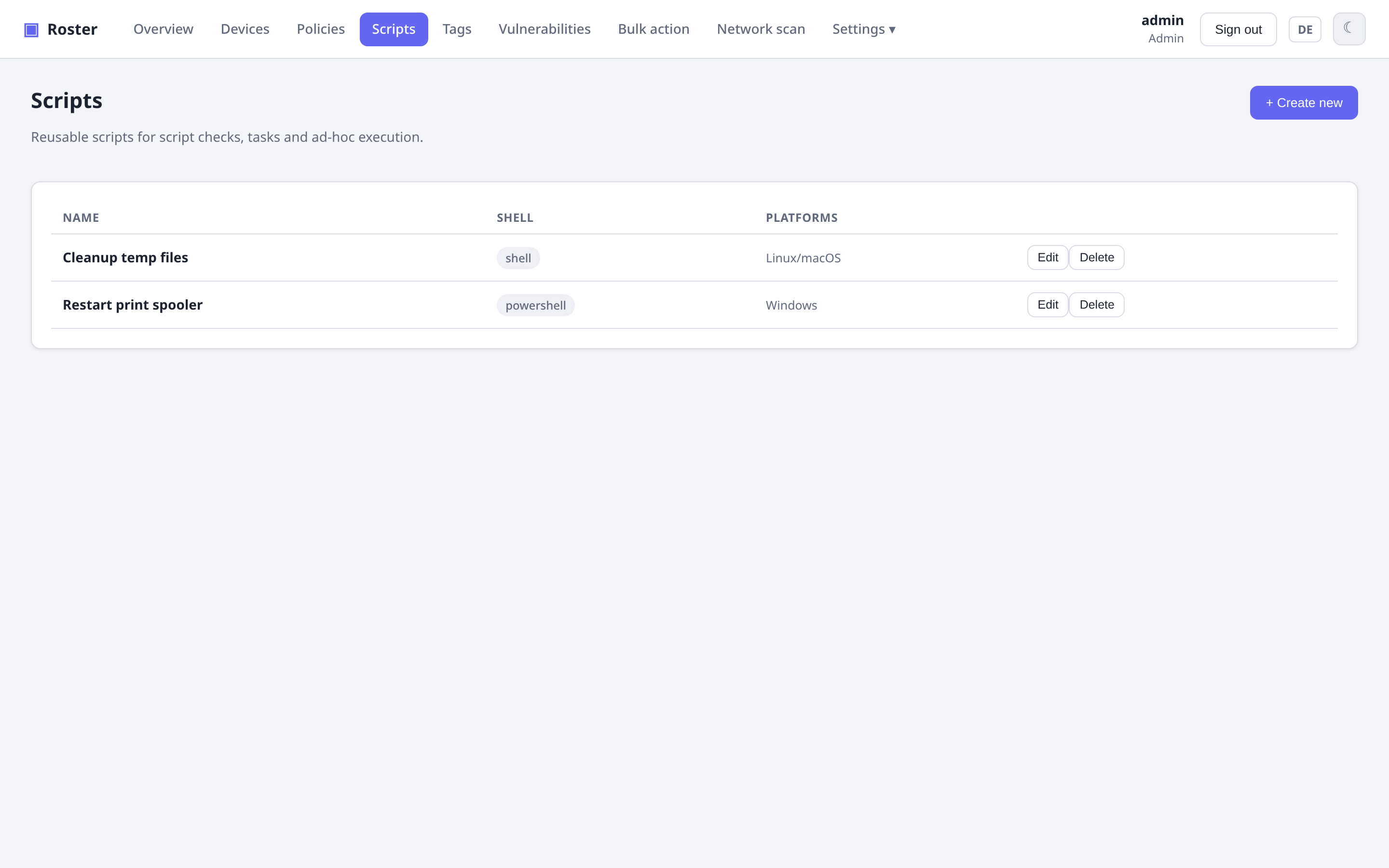Click the + Create new button
This screenshot has height=868, width=1389.
click(x=1304, y=103)
